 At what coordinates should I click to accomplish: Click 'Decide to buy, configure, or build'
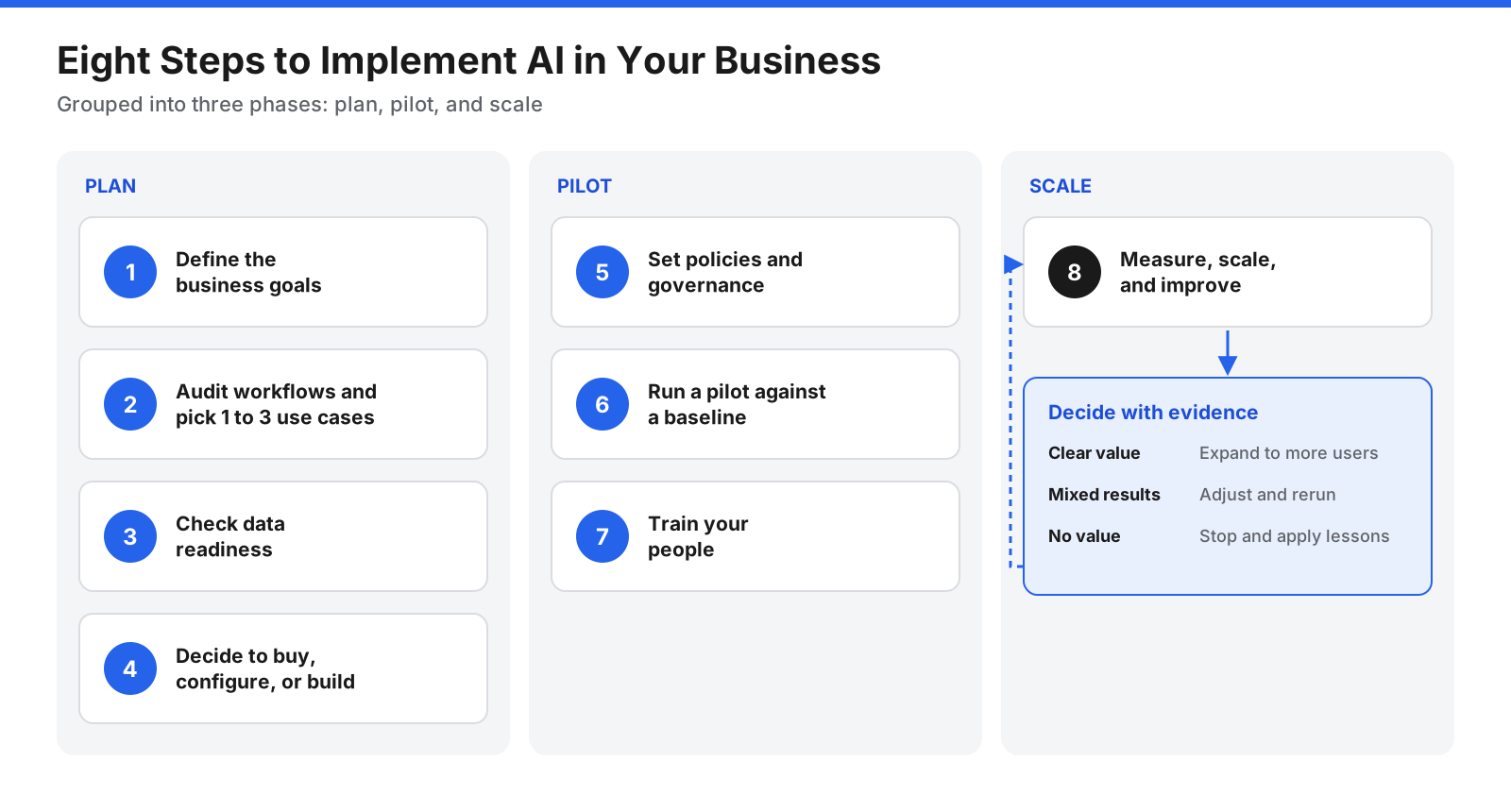[x=265, y=668]
